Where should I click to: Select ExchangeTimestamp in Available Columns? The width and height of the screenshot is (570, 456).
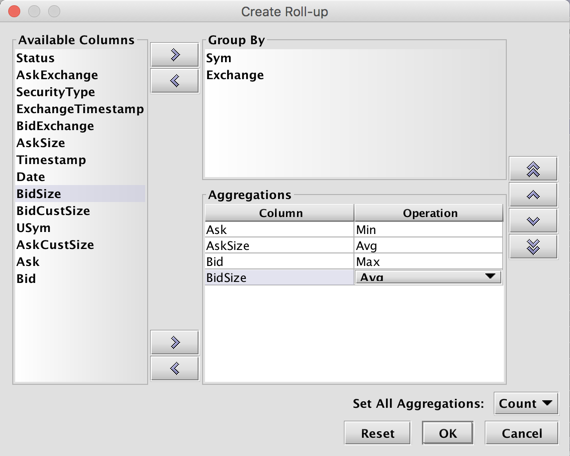(80, 109)
